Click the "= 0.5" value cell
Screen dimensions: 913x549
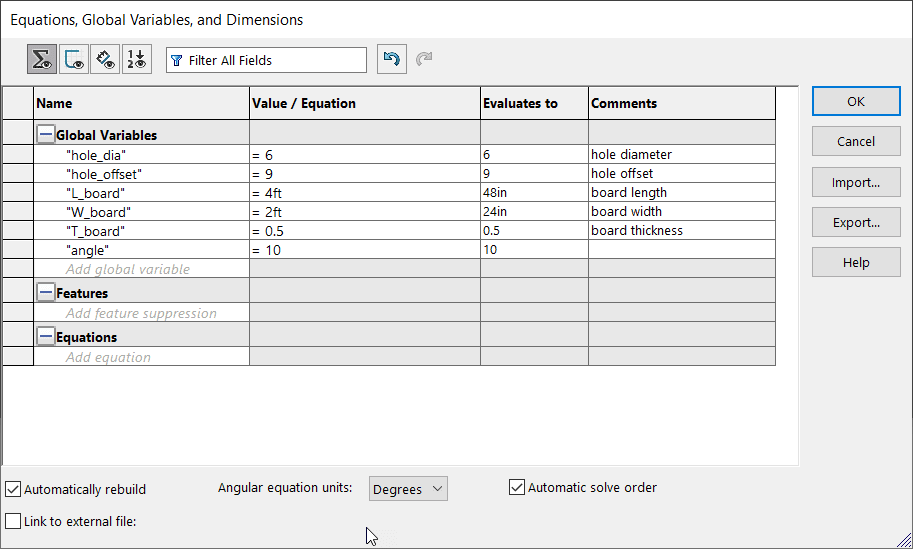coord(365,231)
